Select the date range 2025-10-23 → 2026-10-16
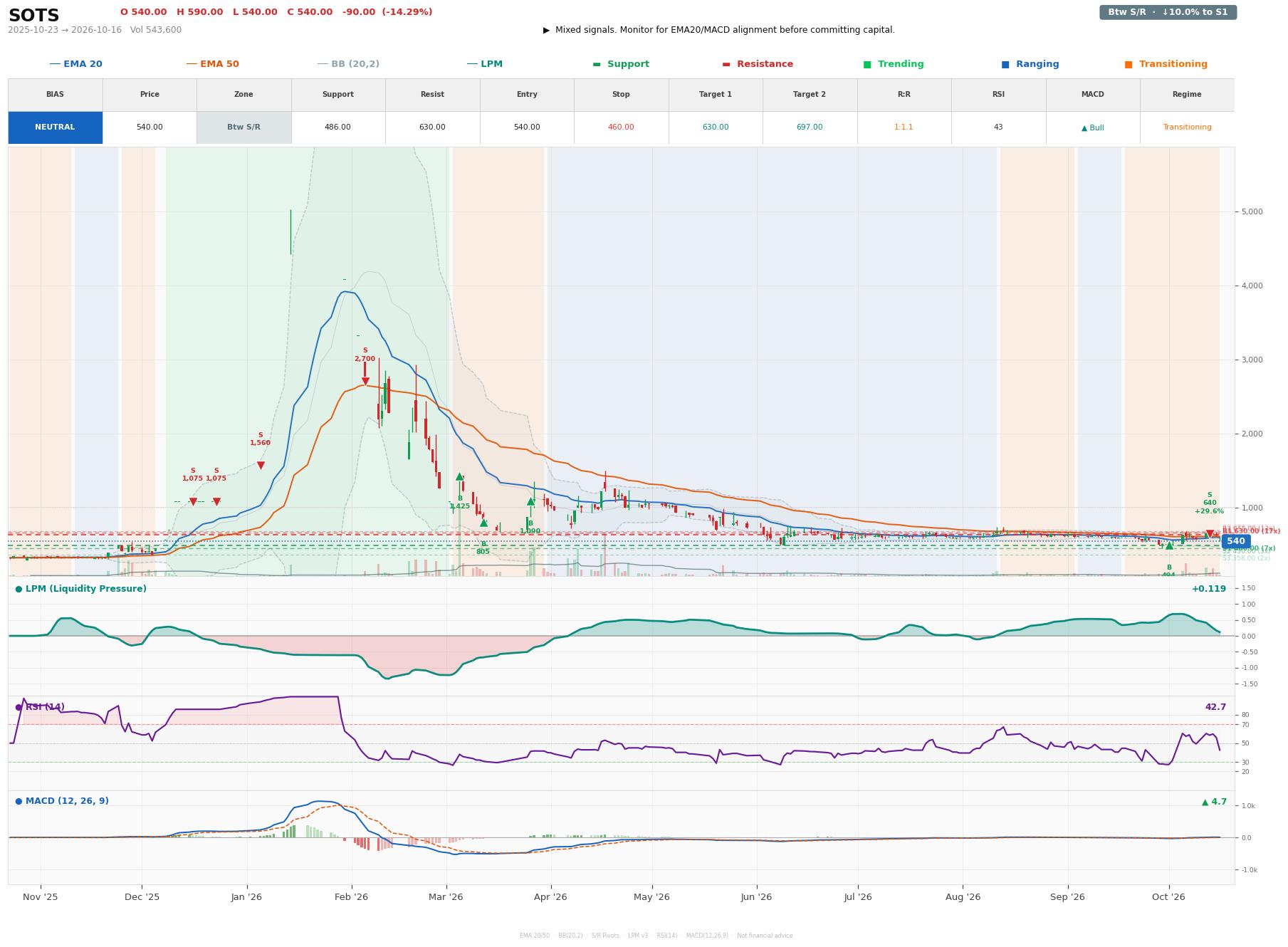 [x=65, y=30]
